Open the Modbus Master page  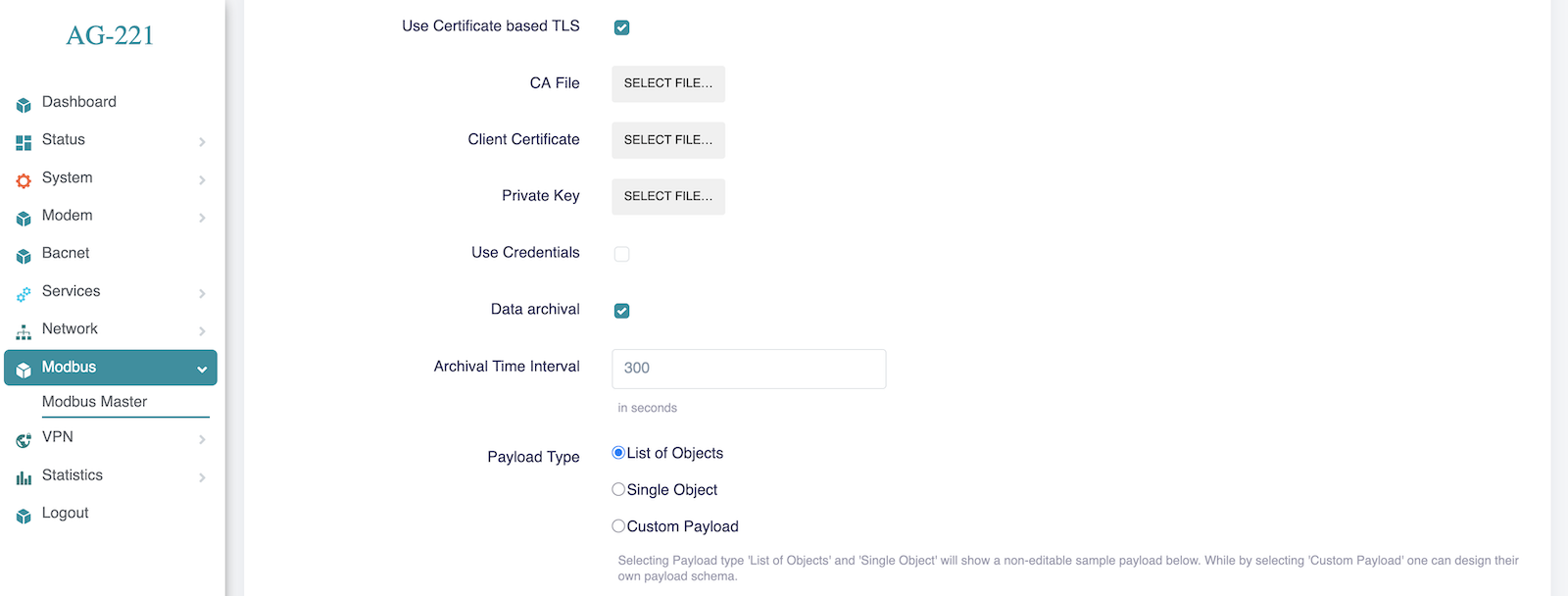[x=94, y=401]
